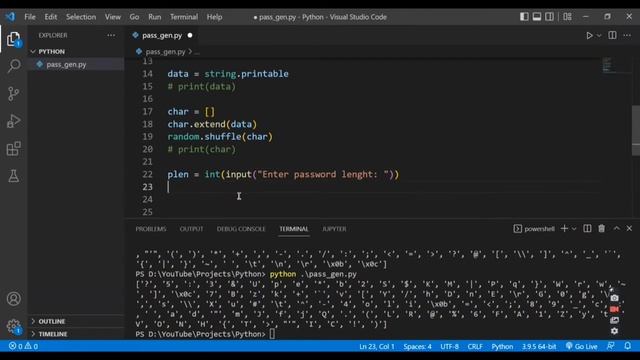Open run options dropdown next to play
640x360 pixels.
tap(599, 36)
